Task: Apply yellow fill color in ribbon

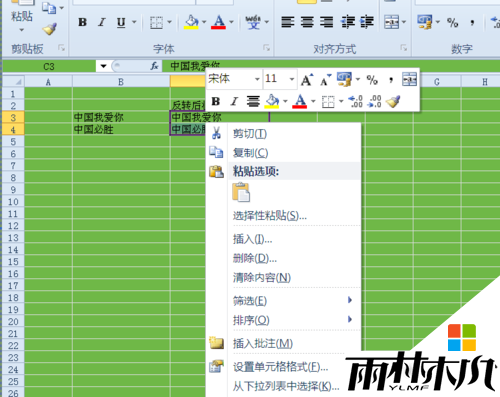Action: coord(192,22)
